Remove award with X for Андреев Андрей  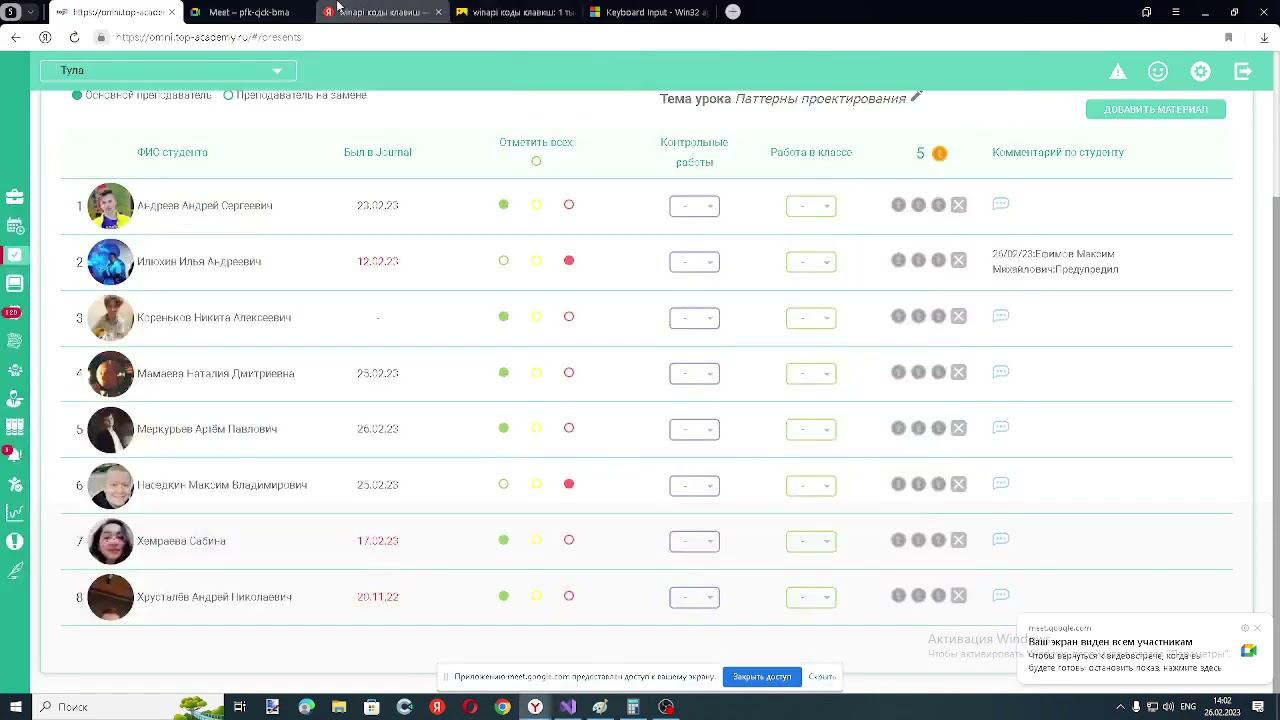pos(958,205)
